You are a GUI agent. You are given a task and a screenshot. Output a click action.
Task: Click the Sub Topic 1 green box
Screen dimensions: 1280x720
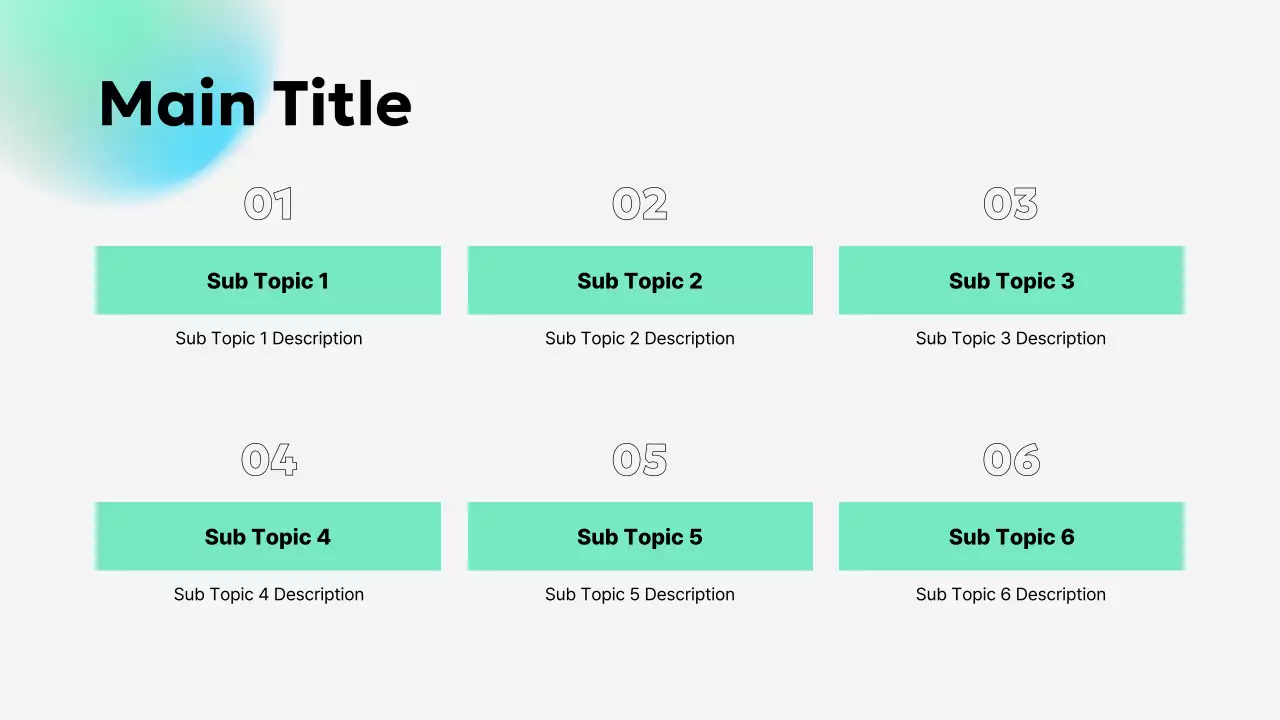pos(268,281)
